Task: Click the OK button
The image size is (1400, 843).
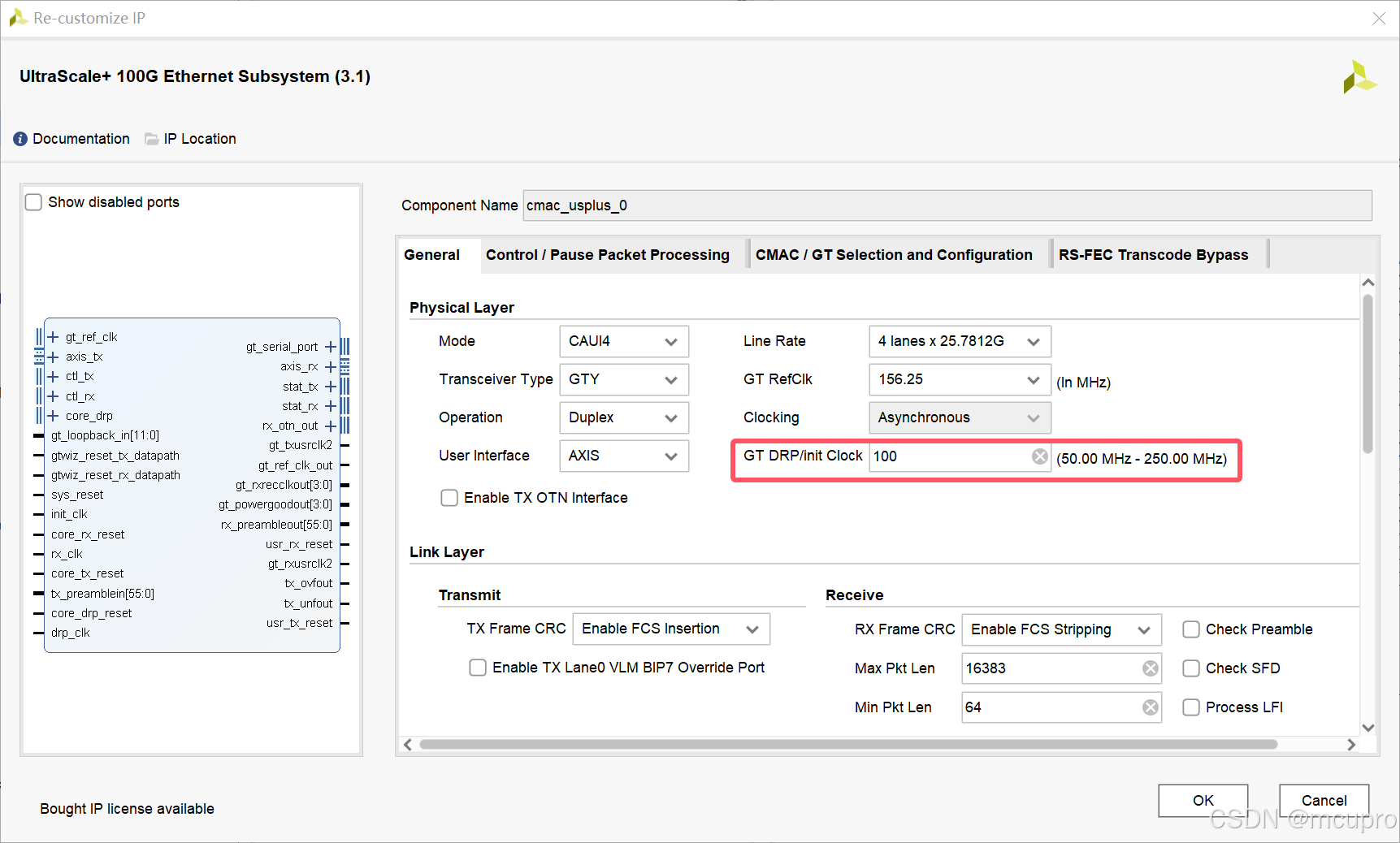Action: point(1203,801)
